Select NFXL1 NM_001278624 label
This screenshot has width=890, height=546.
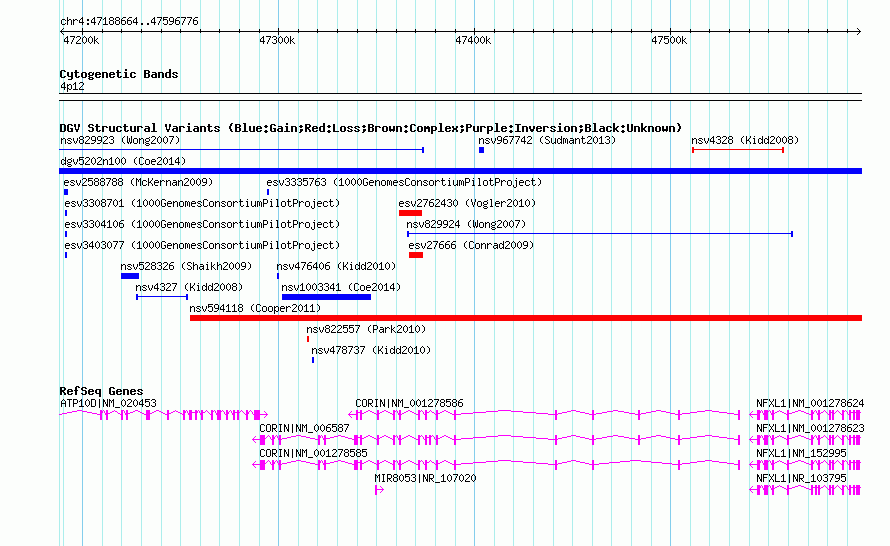810,404
